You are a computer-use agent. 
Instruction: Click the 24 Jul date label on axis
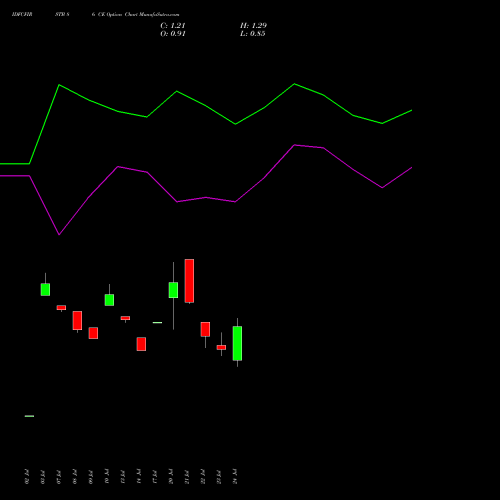point(235,476)
